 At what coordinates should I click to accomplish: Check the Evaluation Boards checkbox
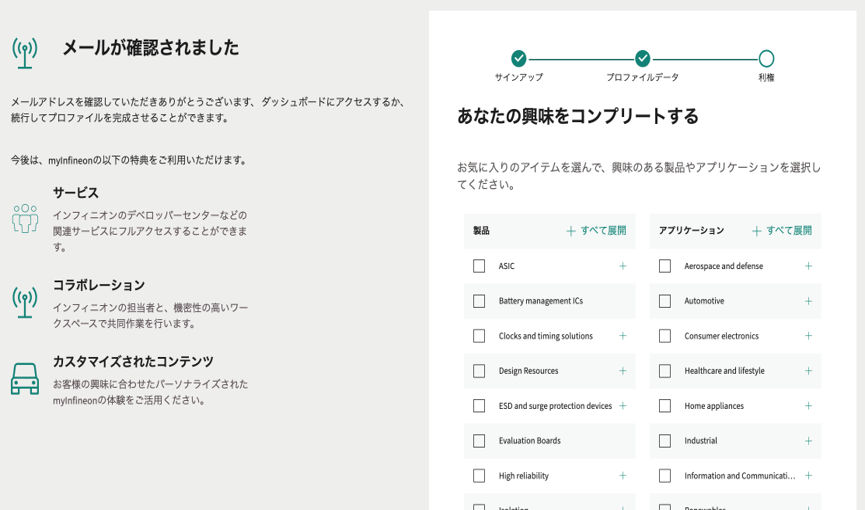click(479, 440)
